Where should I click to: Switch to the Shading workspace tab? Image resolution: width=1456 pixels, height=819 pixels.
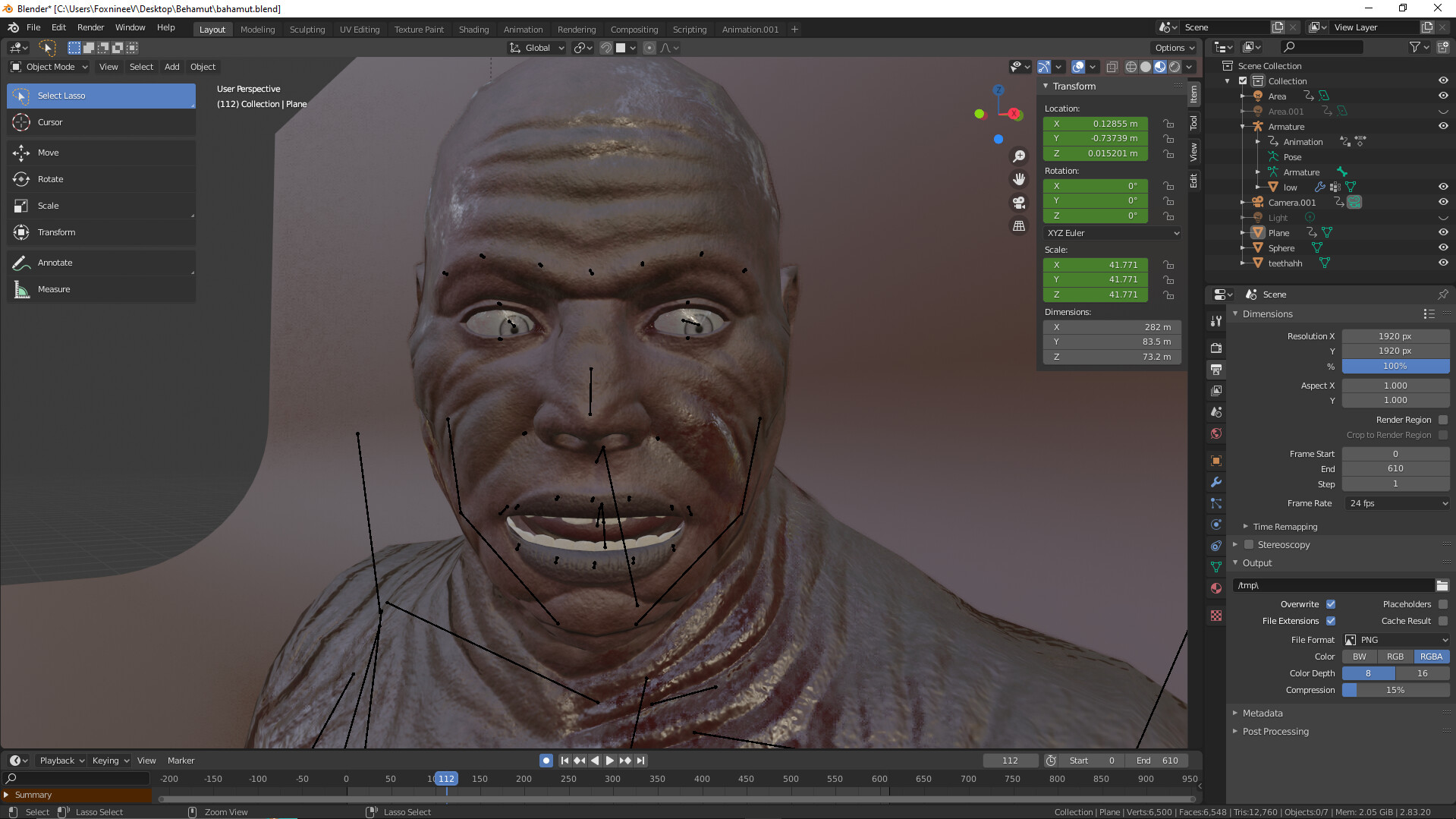coord(473,29)
